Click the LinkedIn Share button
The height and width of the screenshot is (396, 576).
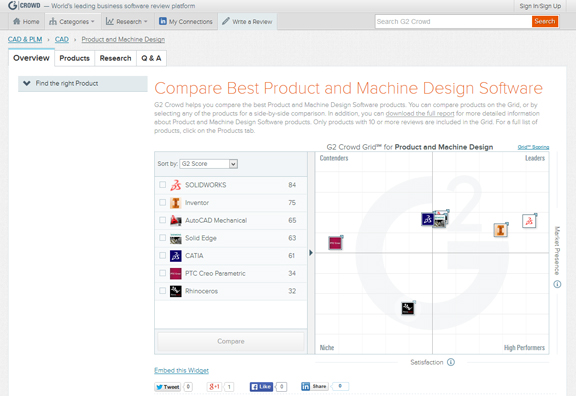click(314, 386)
